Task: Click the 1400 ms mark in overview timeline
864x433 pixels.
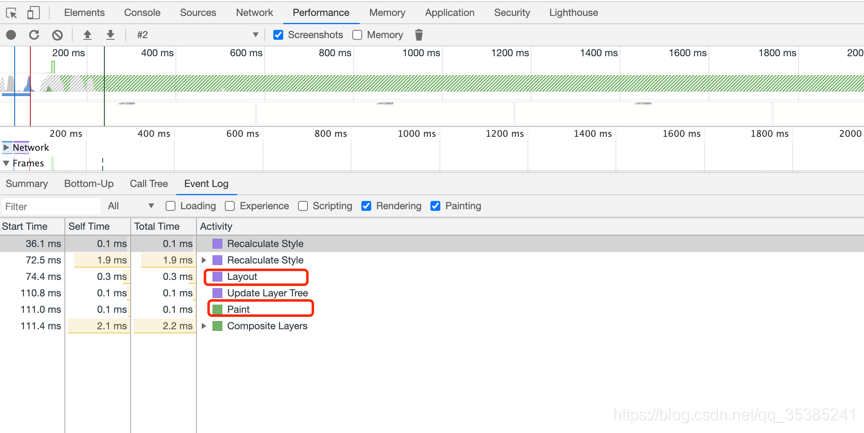Action: (598, 53)
